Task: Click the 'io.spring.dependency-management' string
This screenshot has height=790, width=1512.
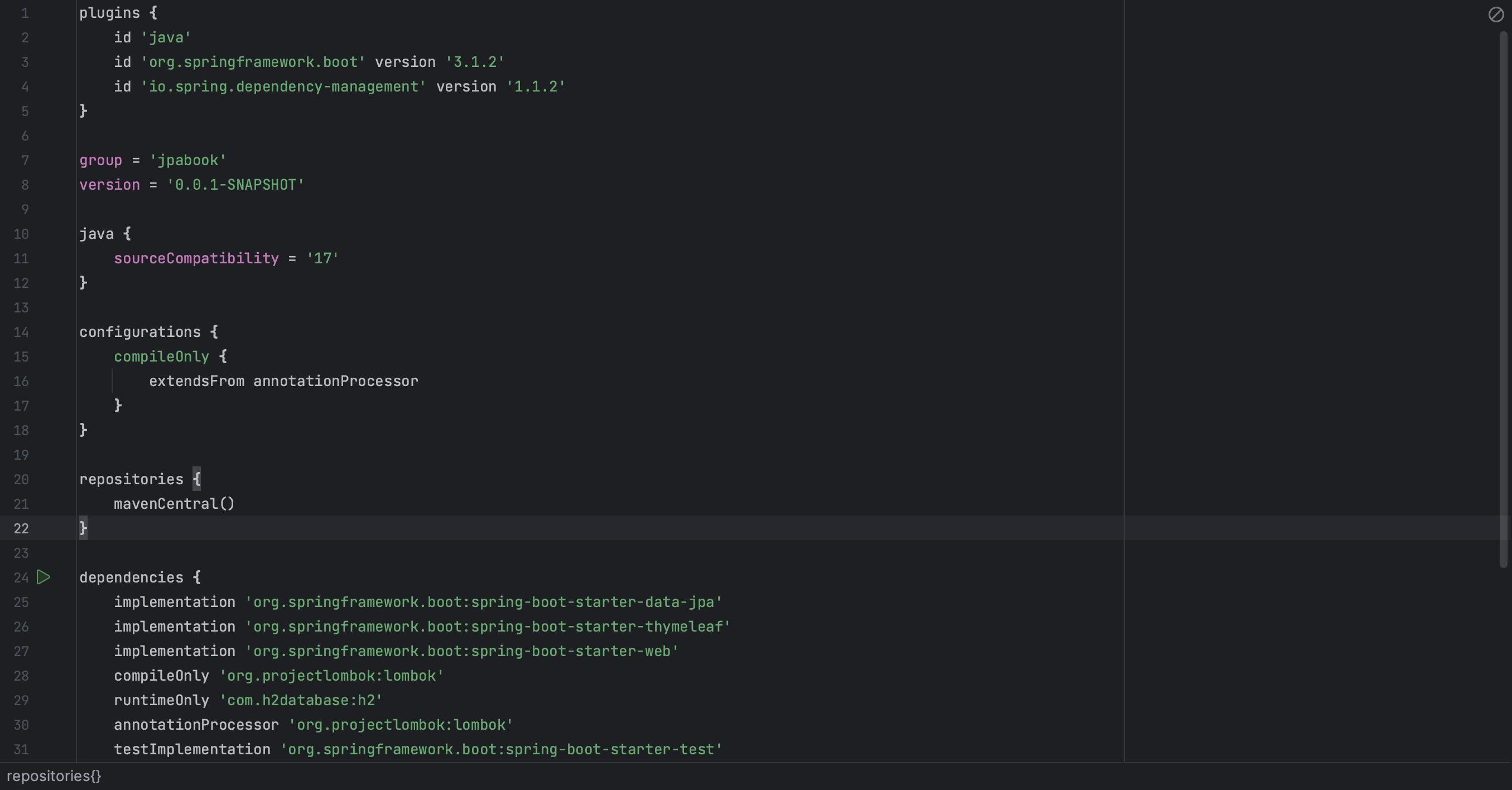Action: pos(283,87)
